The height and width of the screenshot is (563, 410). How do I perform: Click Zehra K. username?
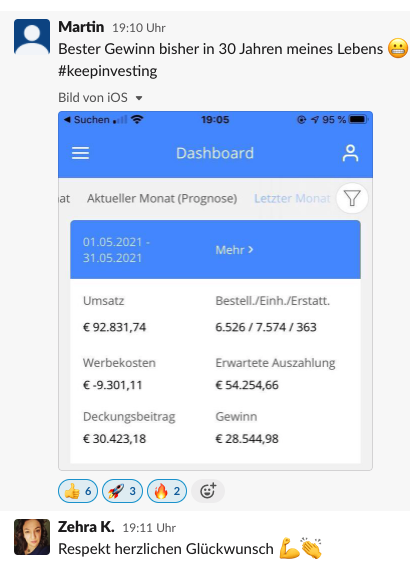click(86, 527)
